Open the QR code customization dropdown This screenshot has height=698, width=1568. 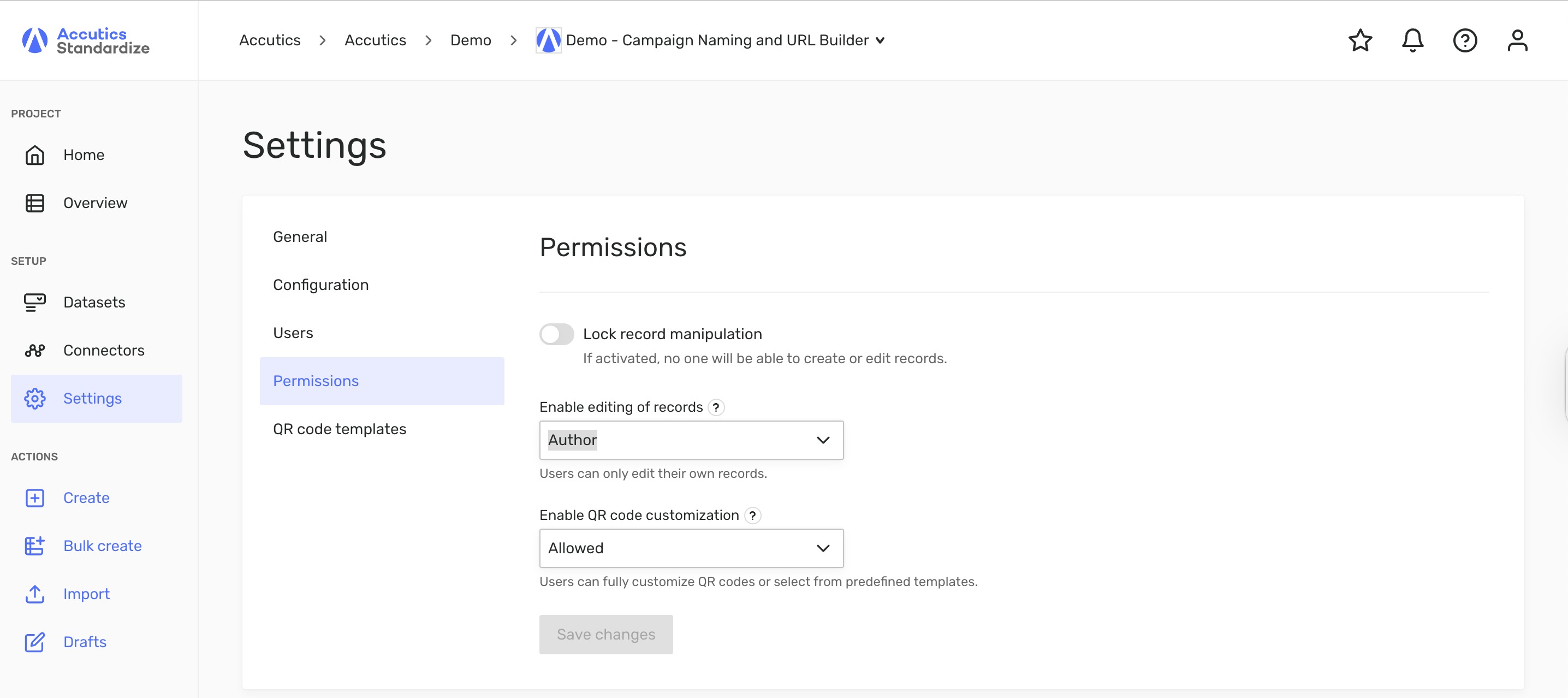click(691, 548)
